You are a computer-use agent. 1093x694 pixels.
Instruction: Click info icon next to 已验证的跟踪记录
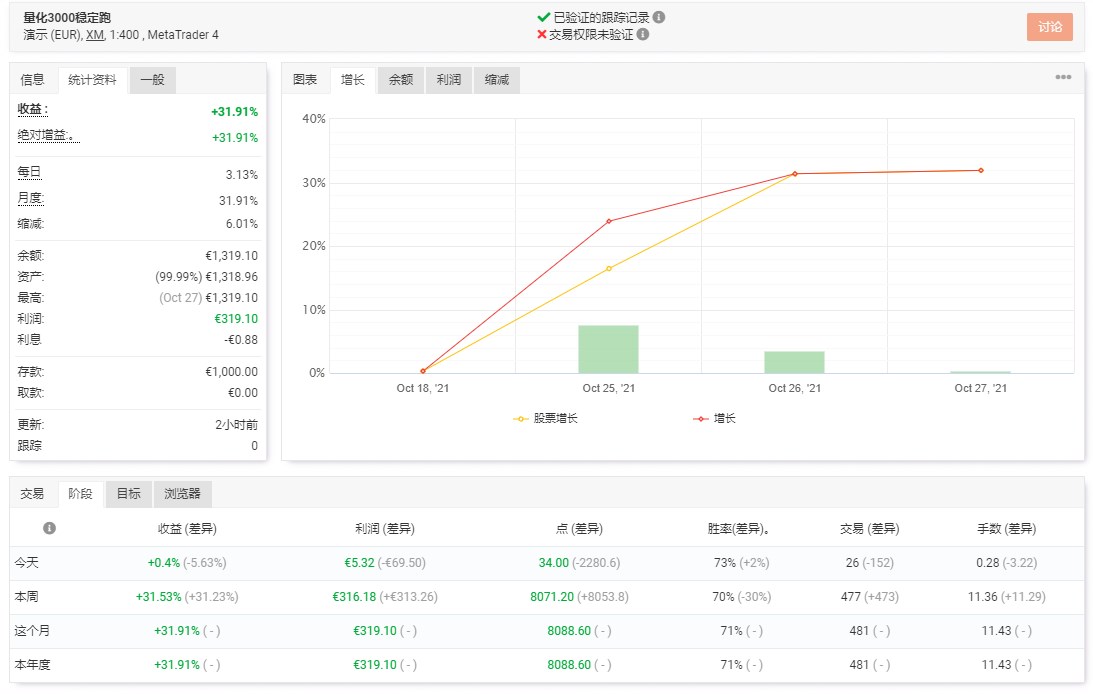(x=659, y=17)
